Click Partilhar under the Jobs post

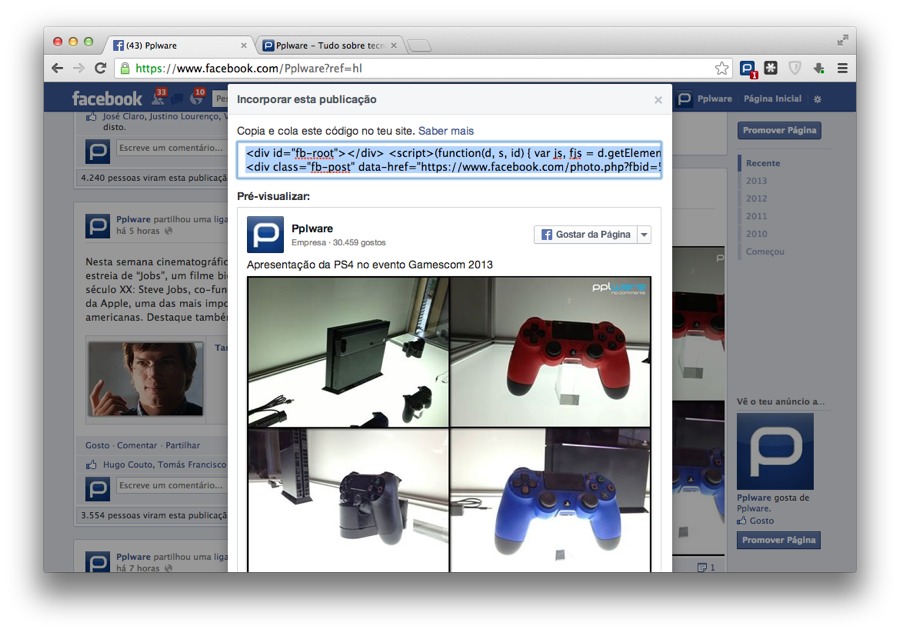183,445
